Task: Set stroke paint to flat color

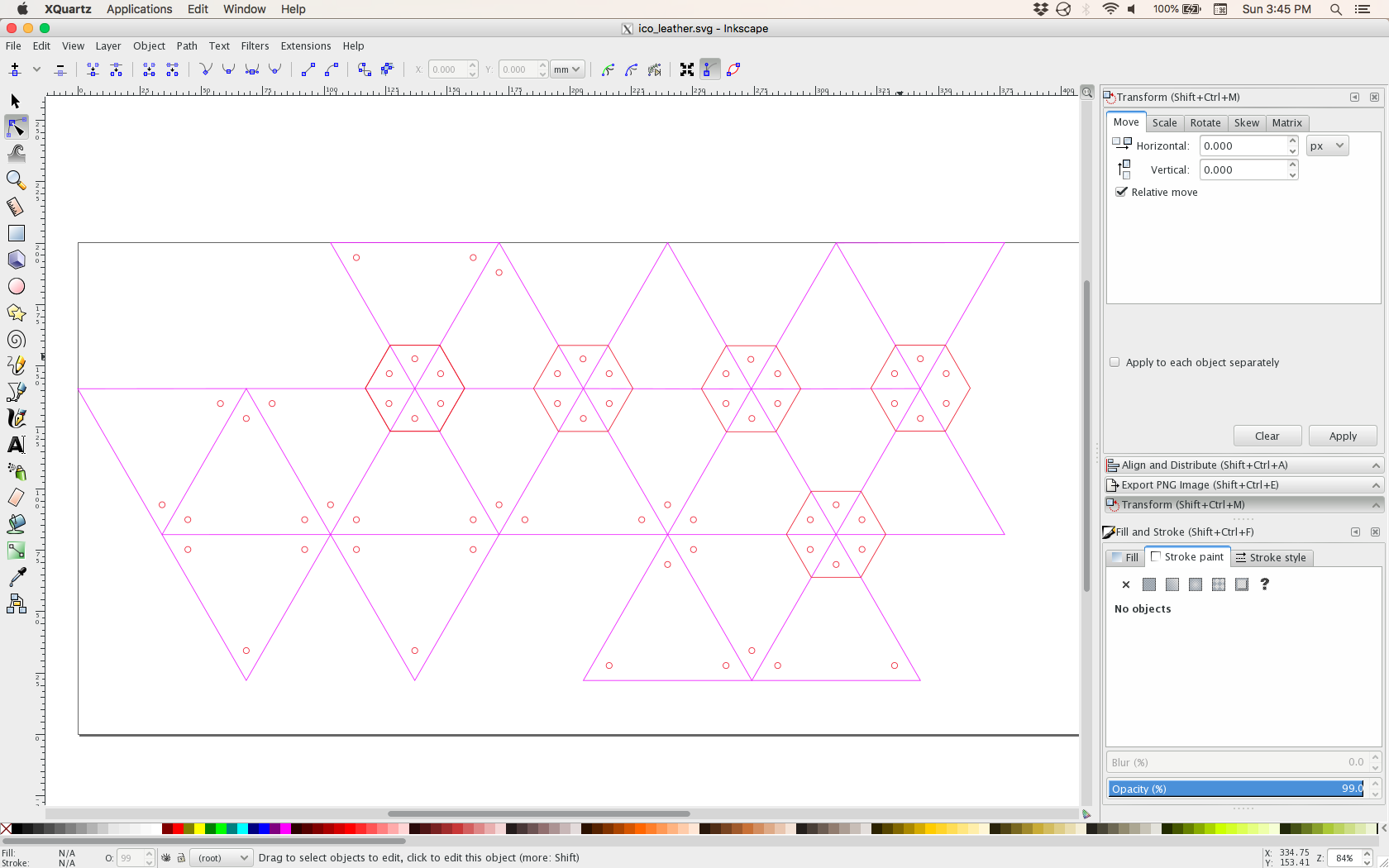Action: click(x=1149, y=584)
